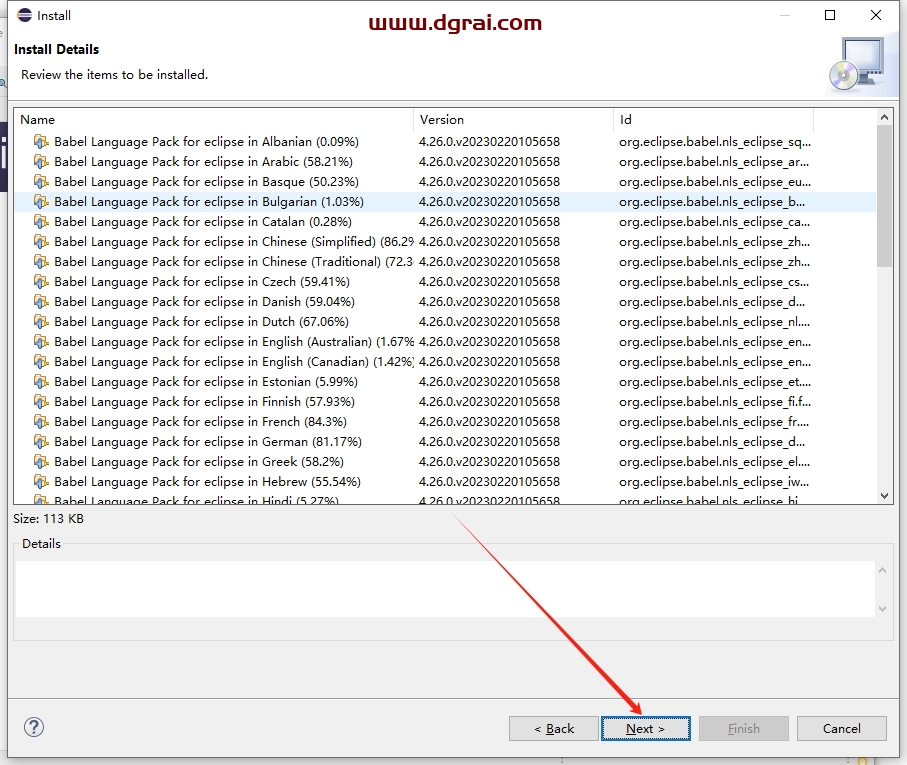
Task: Click the German language pack plugin icon
Action: tap(40, 441)
